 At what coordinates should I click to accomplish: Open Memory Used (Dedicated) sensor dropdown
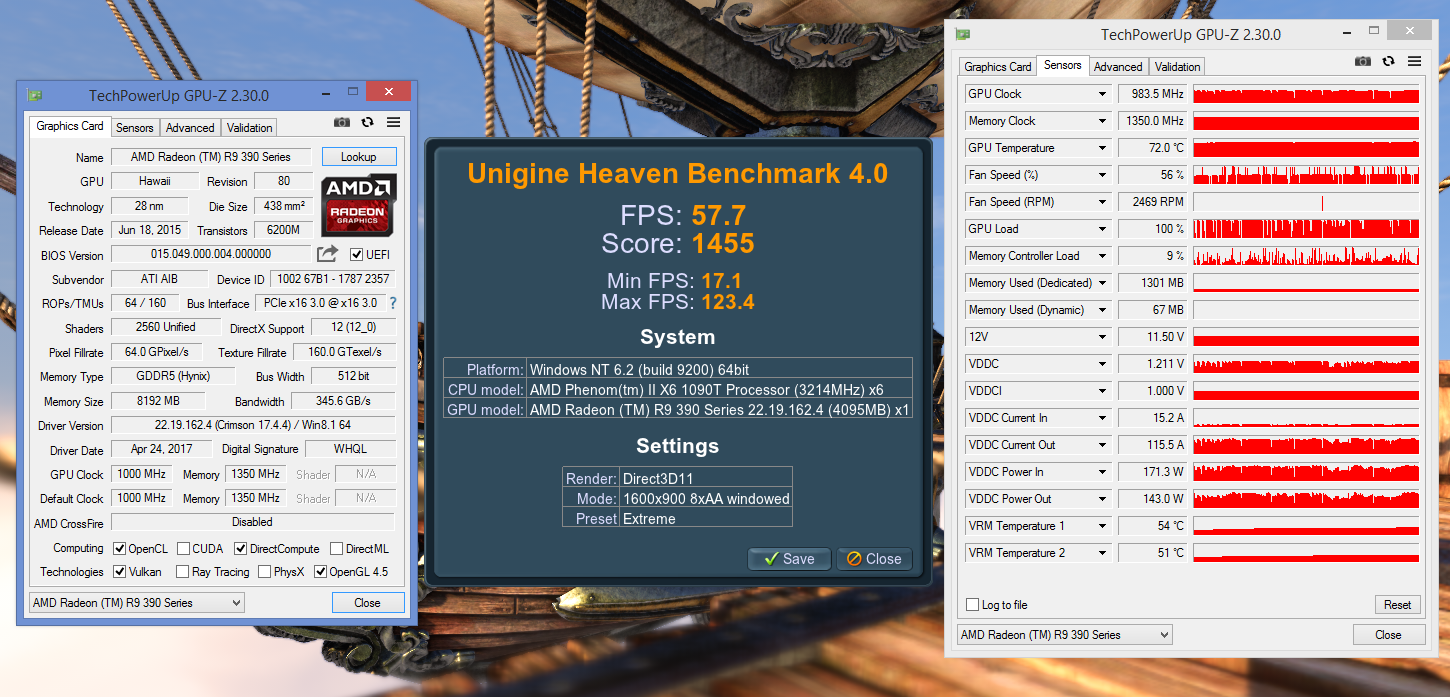point(1103,283)
